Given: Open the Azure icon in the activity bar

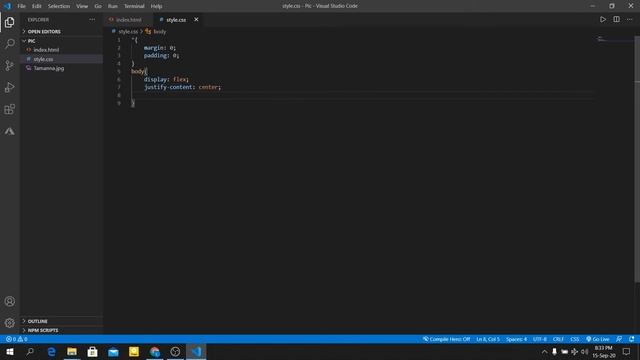Looking at the screenshot, I should pos(10,131).
